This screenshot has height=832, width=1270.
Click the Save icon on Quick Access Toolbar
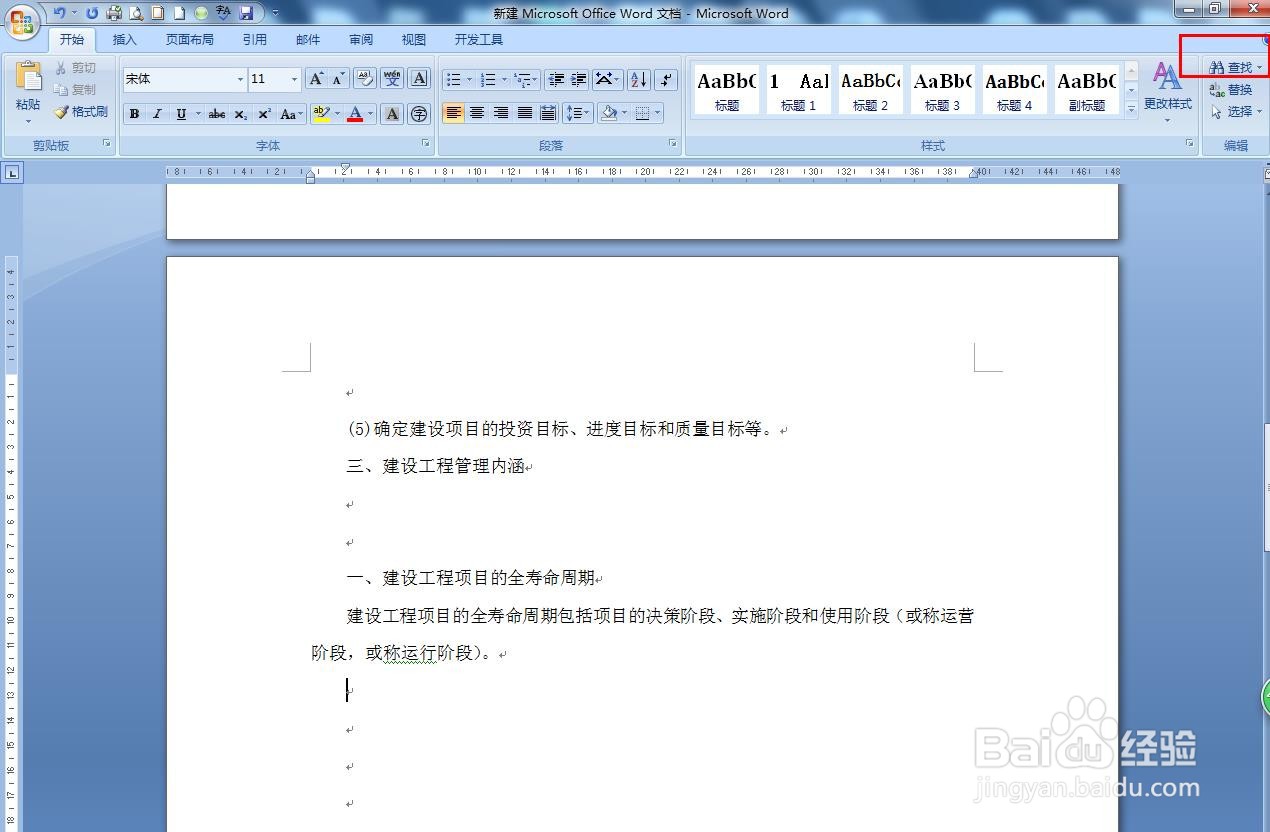click(x=245, y=12)
